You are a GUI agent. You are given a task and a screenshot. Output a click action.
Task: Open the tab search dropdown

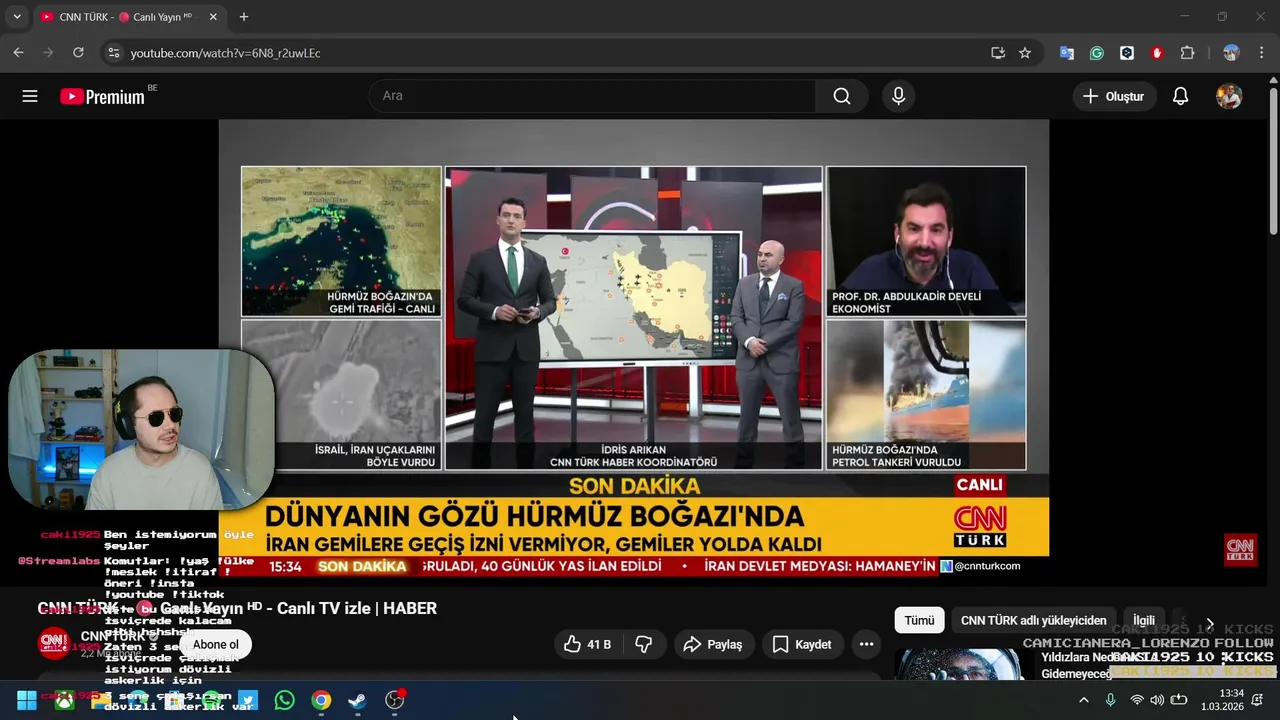pyautogui.click(x=16, y=17)
